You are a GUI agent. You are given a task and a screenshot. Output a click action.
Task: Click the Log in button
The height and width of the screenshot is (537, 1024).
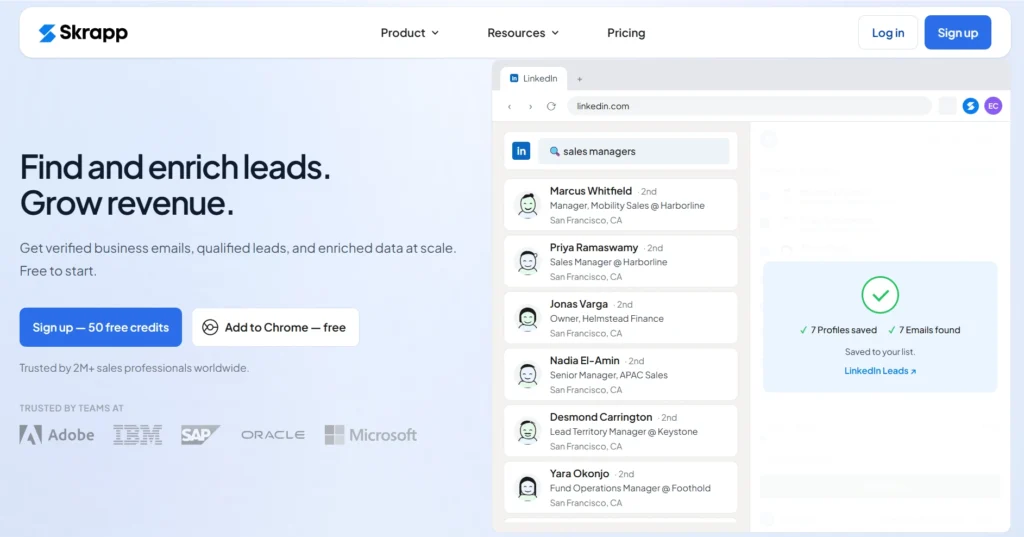coord(888,33)
